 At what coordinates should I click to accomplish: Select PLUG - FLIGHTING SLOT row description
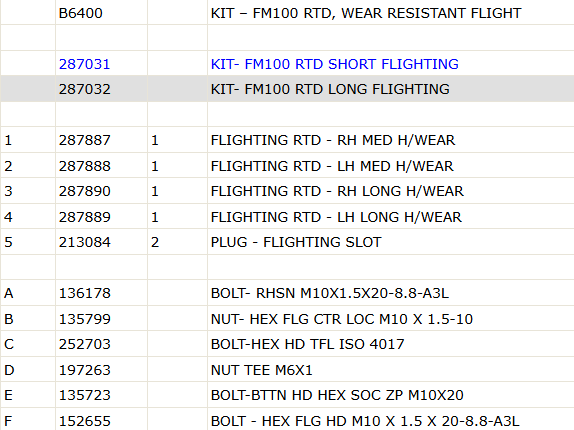296,242
